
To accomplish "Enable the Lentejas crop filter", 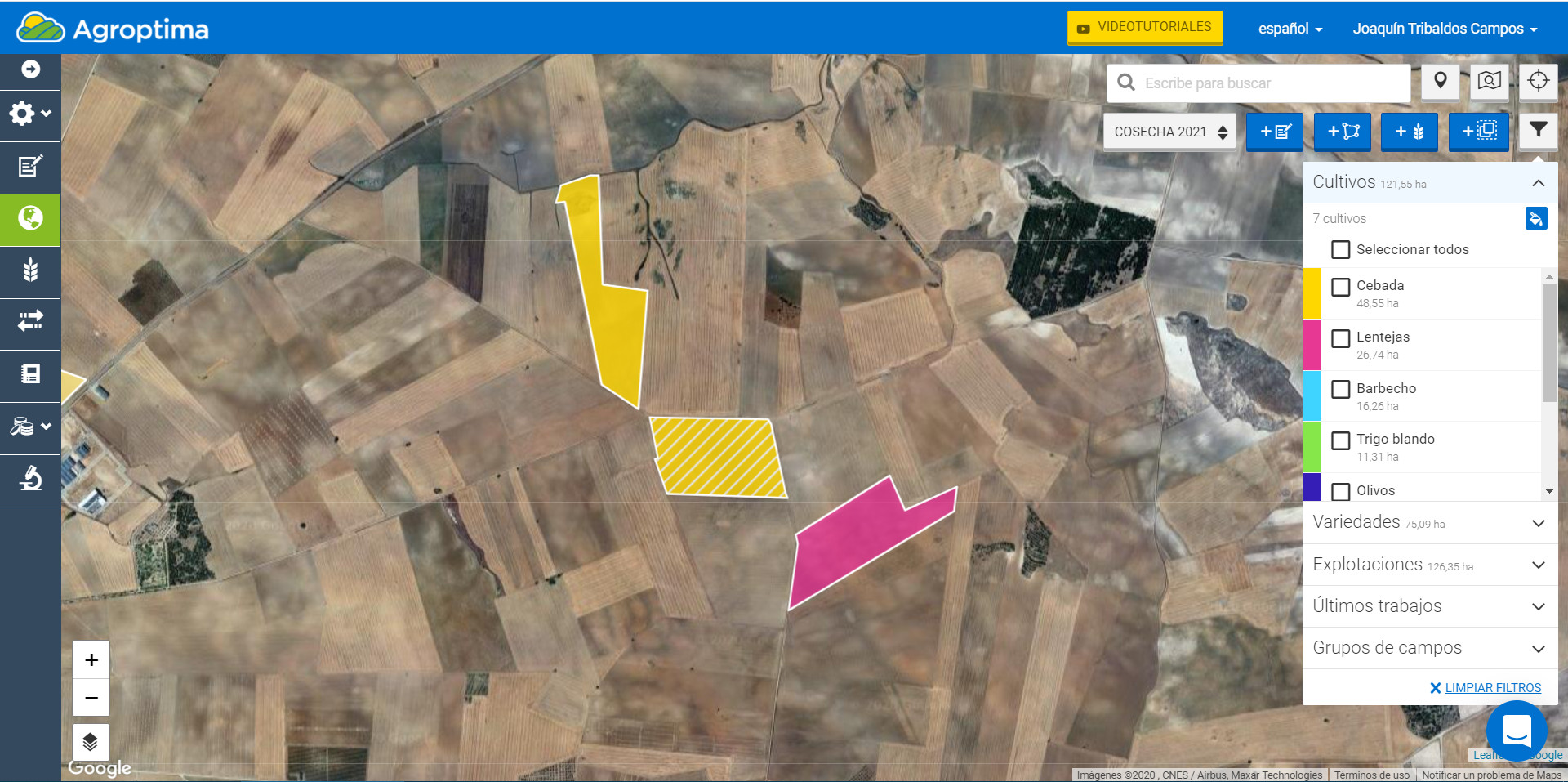I will (x=1340, y=338).
